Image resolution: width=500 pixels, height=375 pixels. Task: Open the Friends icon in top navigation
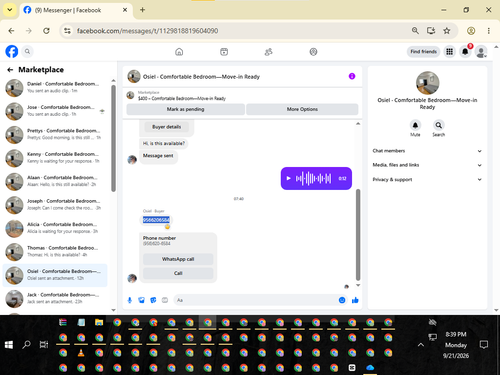coord(269,52)
